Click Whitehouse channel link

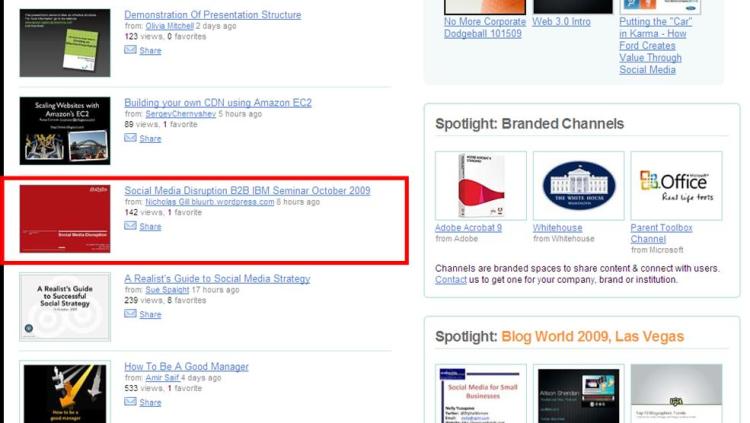click(x=558, y=228)
